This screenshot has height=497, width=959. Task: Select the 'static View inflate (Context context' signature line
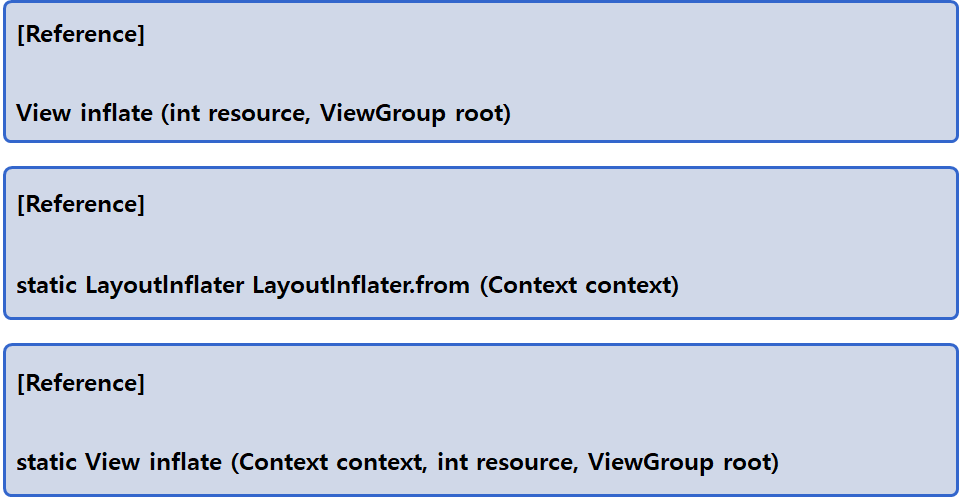pos(398,462)
